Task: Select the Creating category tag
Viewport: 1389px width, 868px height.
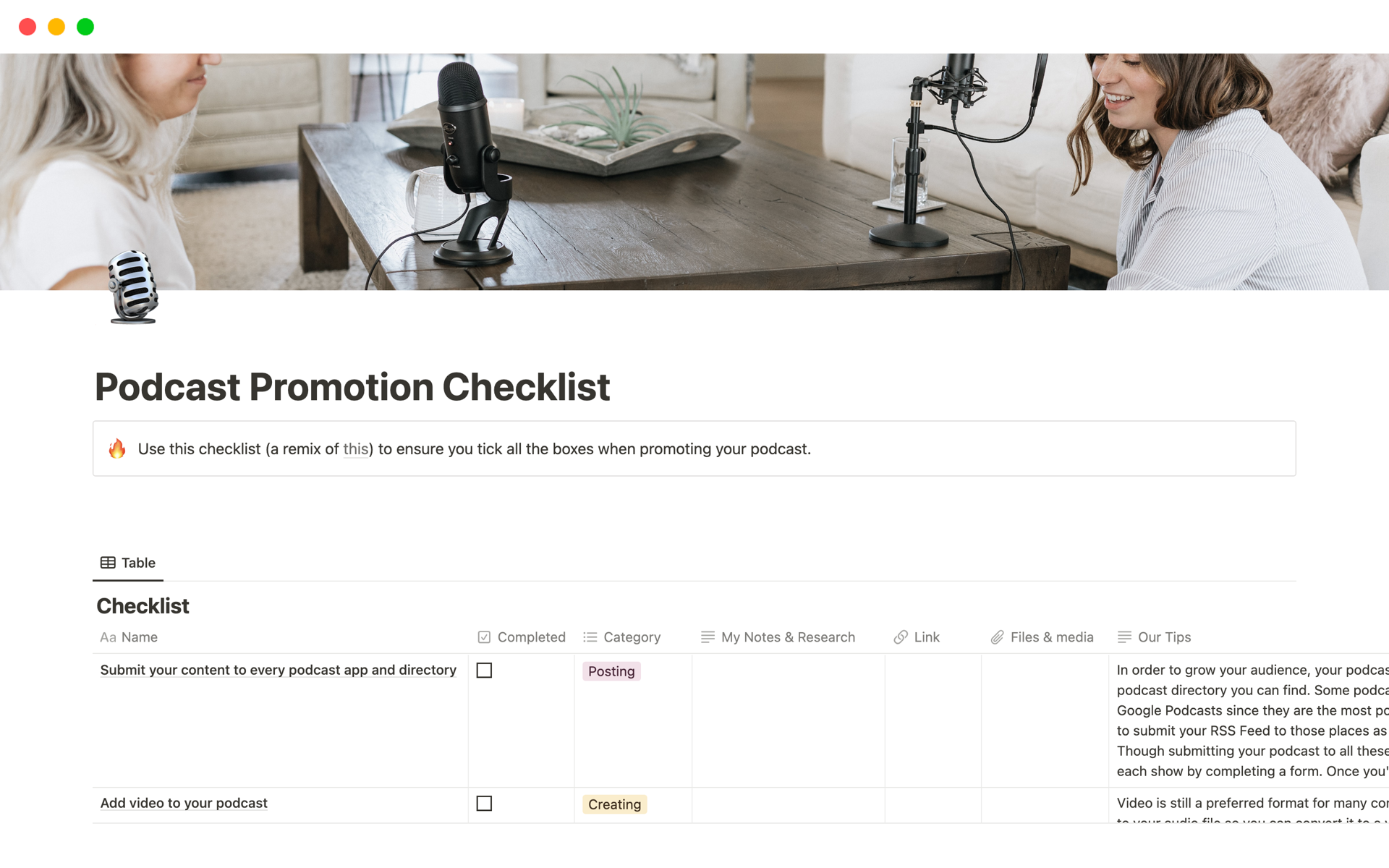Action: (x=614, y=803)
